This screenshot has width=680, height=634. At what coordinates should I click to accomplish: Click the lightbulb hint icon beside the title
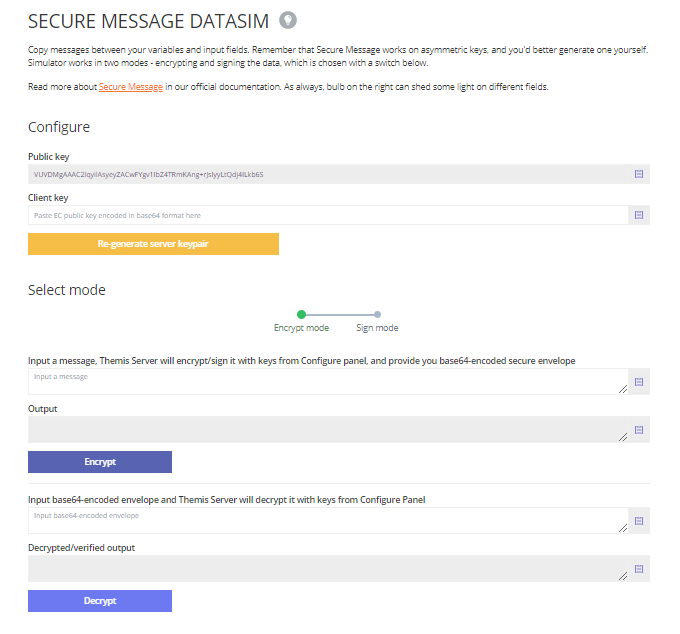tap(288, 20)
